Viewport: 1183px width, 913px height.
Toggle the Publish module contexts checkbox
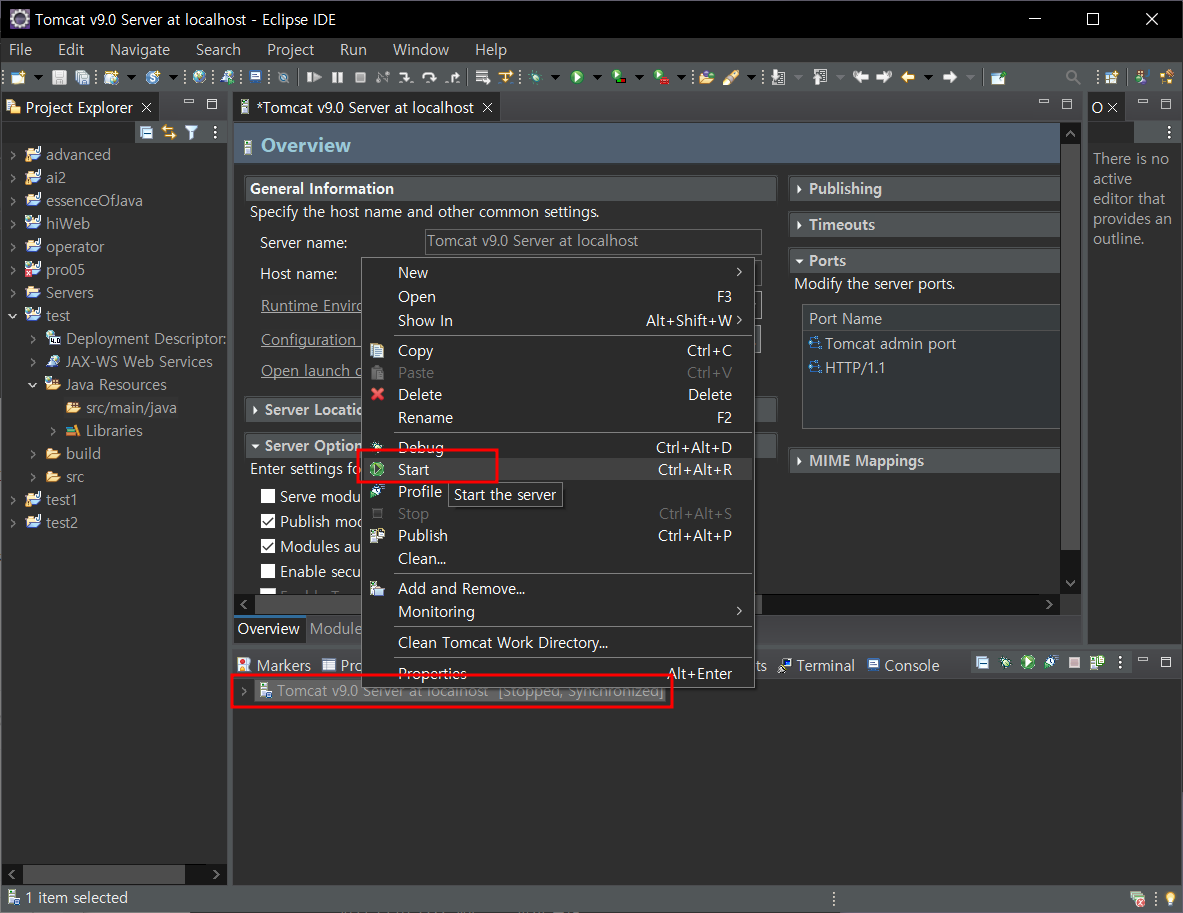[268, 521]
